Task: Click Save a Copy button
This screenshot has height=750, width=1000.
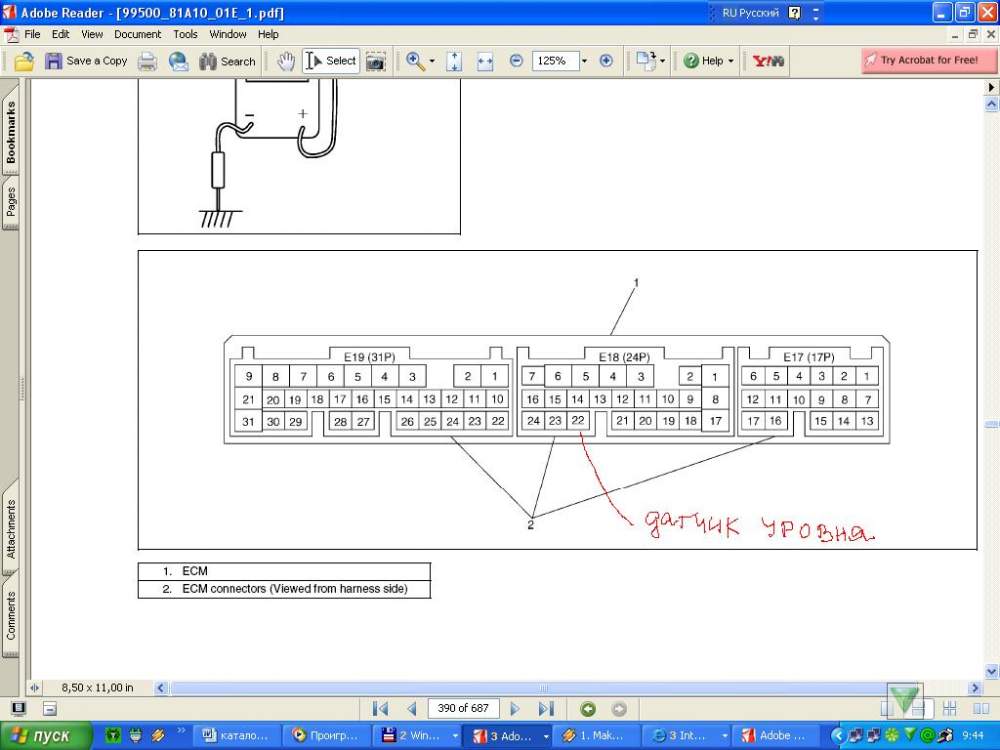Action: [x=86, y=61]
